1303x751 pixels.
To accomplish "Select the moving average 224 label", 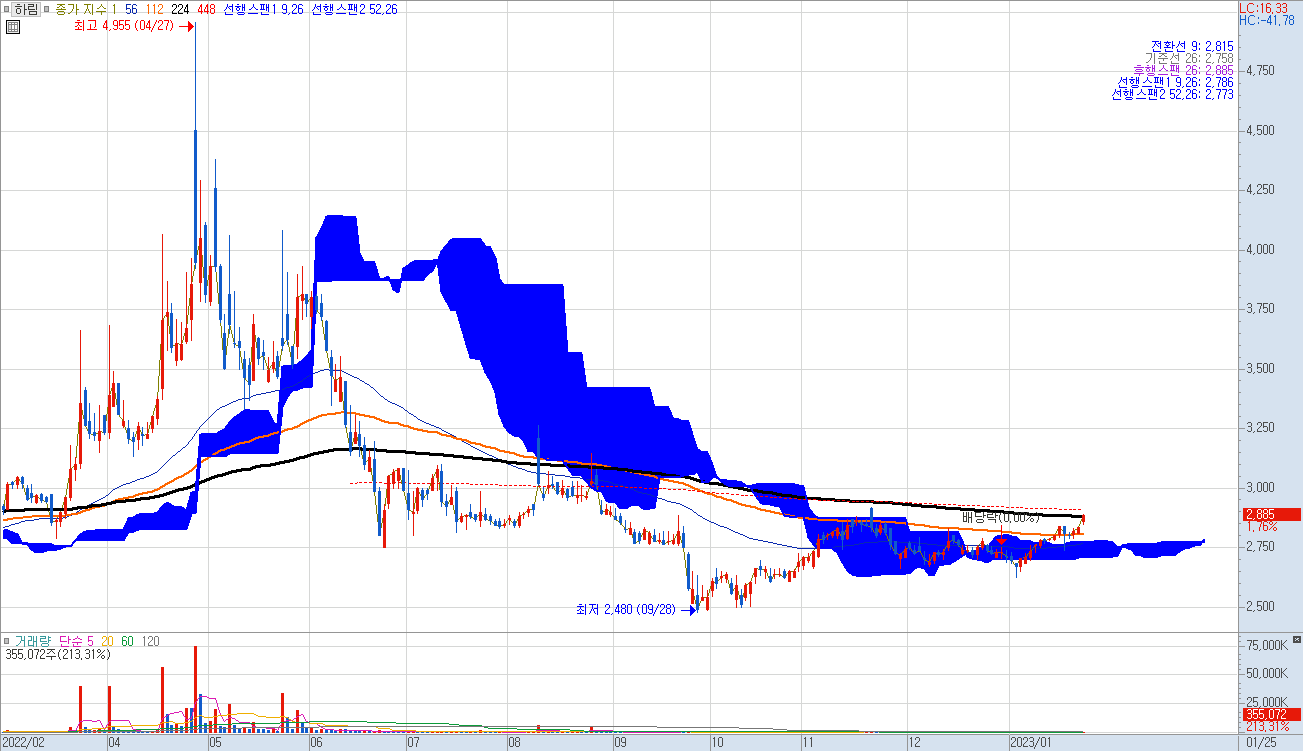I will [x=181, y=9].
